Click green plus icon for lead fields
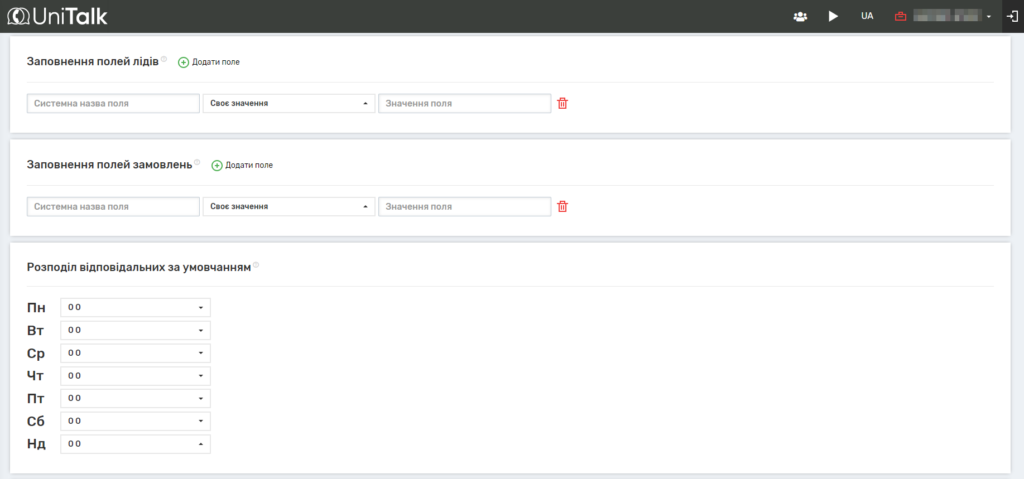The height and width of the screenshot is (479, 1024). pos(183,62)
